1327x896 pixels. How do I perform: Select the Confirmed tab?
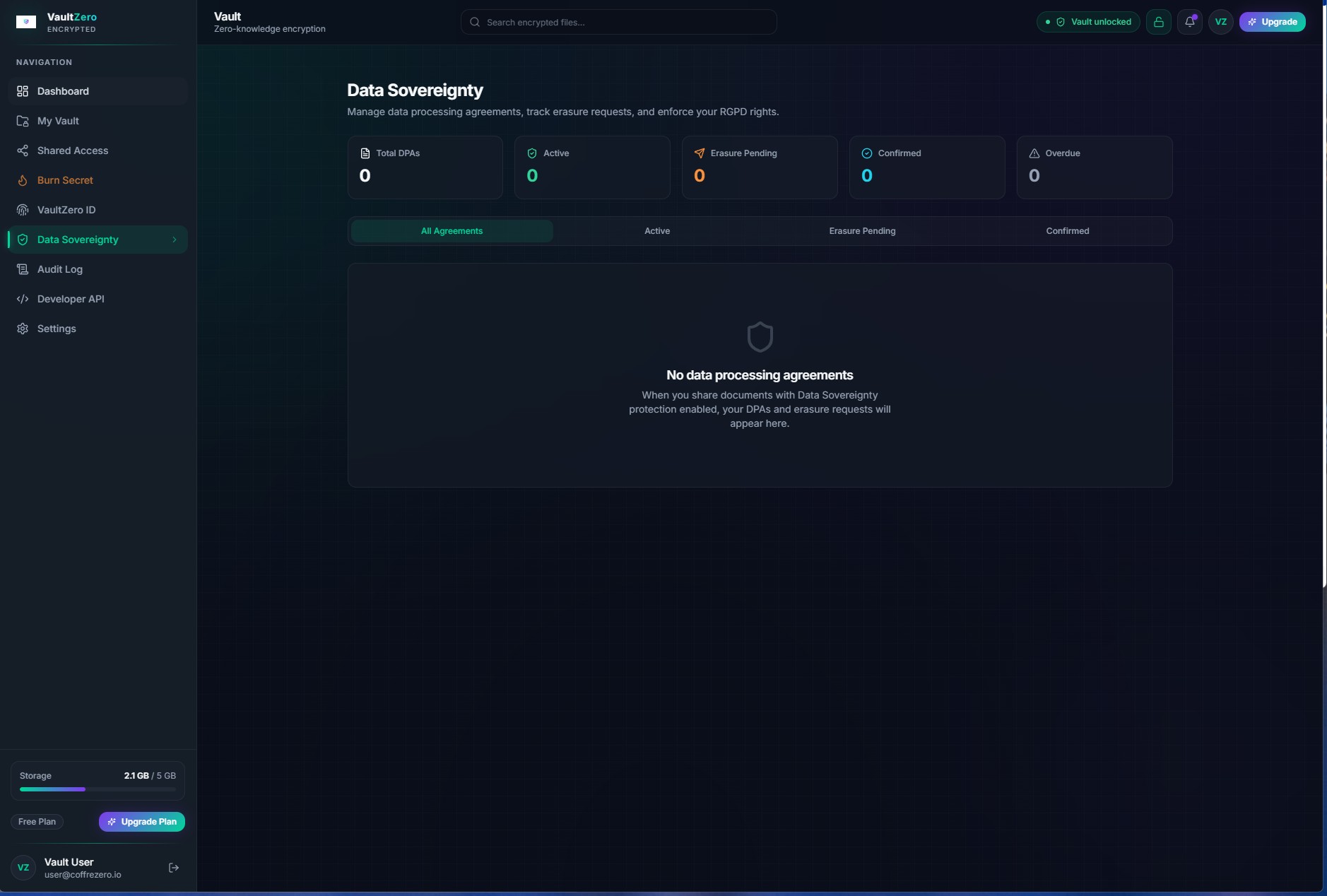1067,231
